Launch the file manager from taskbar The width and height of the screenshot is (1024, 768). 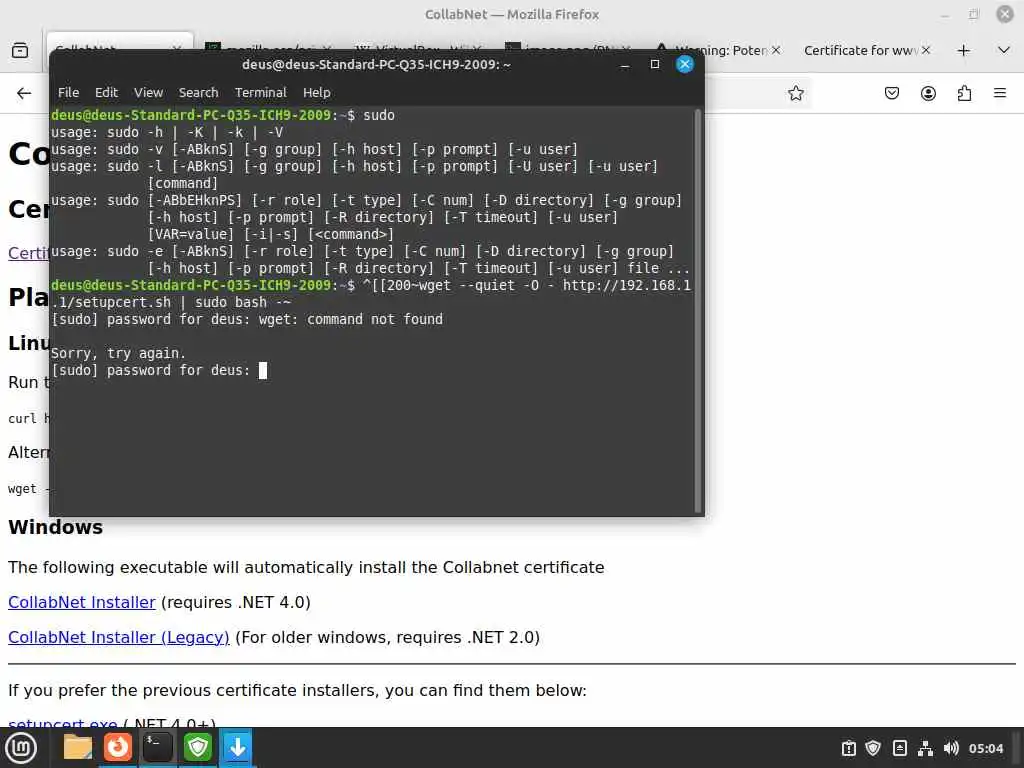pos(78,748)
